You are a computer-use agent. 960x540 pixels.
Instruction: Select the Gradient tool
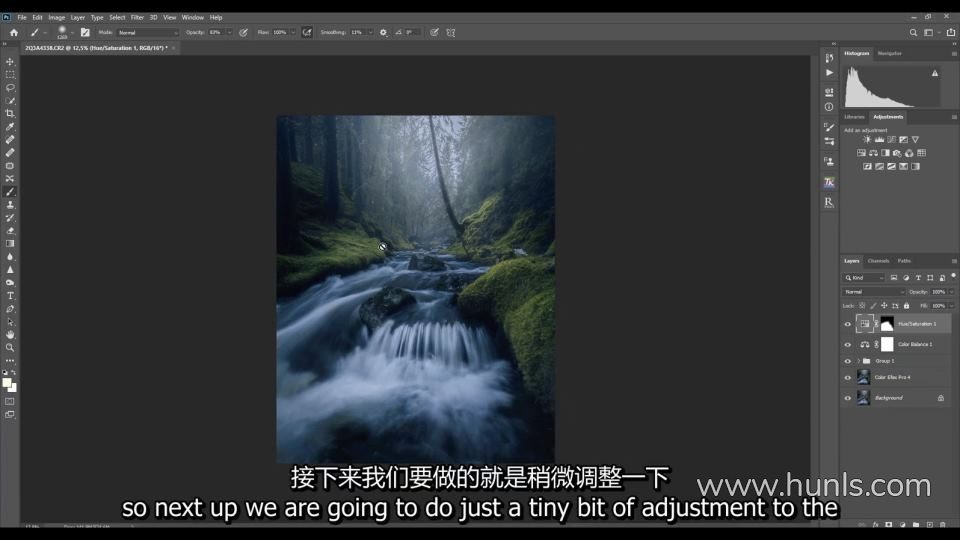(10, 244)
